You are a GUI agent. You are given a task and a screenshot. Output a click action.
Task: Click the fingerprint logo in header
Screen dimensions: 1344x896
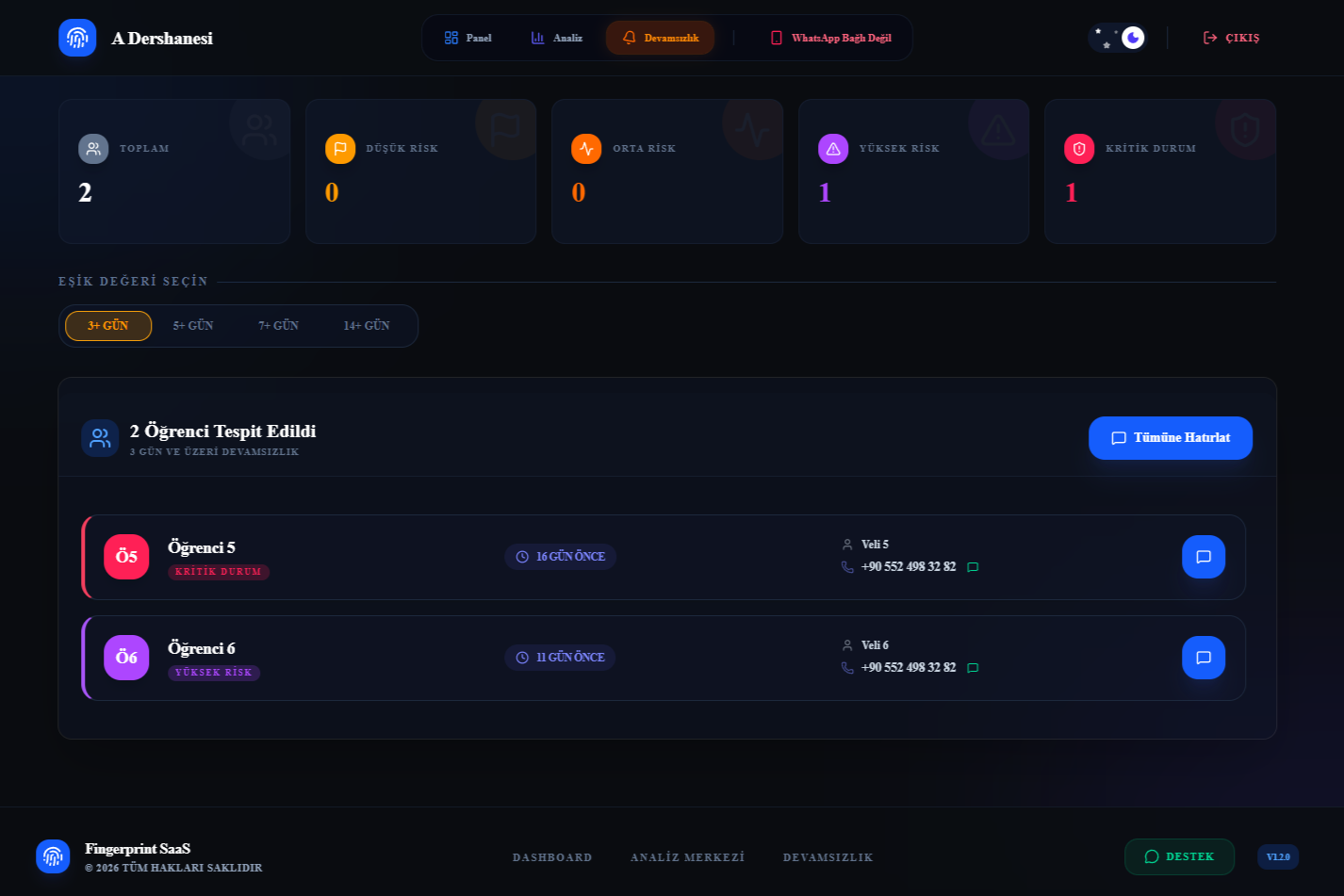tap(77, 38)
